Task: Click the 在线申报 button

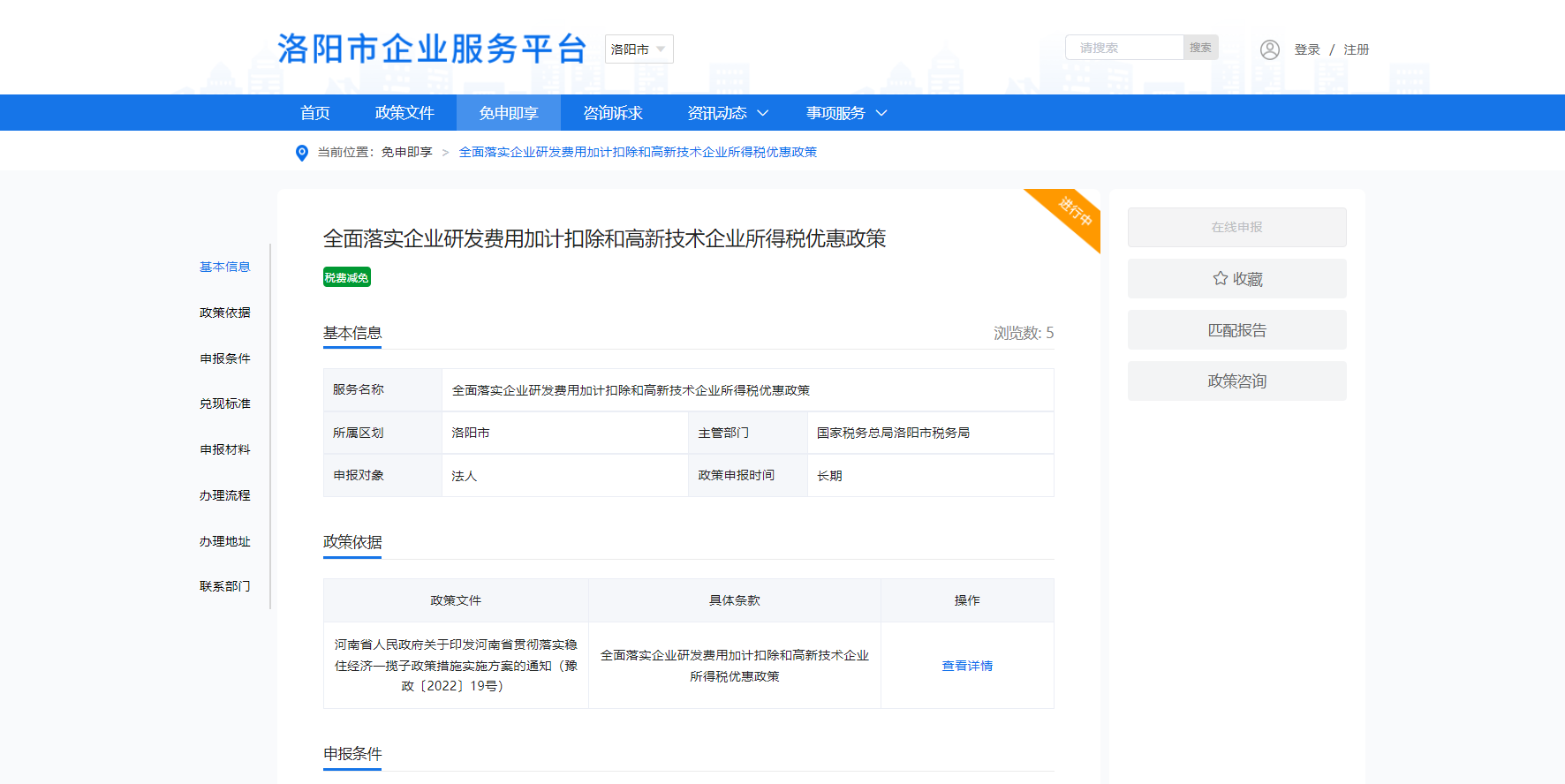Action: (x=1237, y=227)
